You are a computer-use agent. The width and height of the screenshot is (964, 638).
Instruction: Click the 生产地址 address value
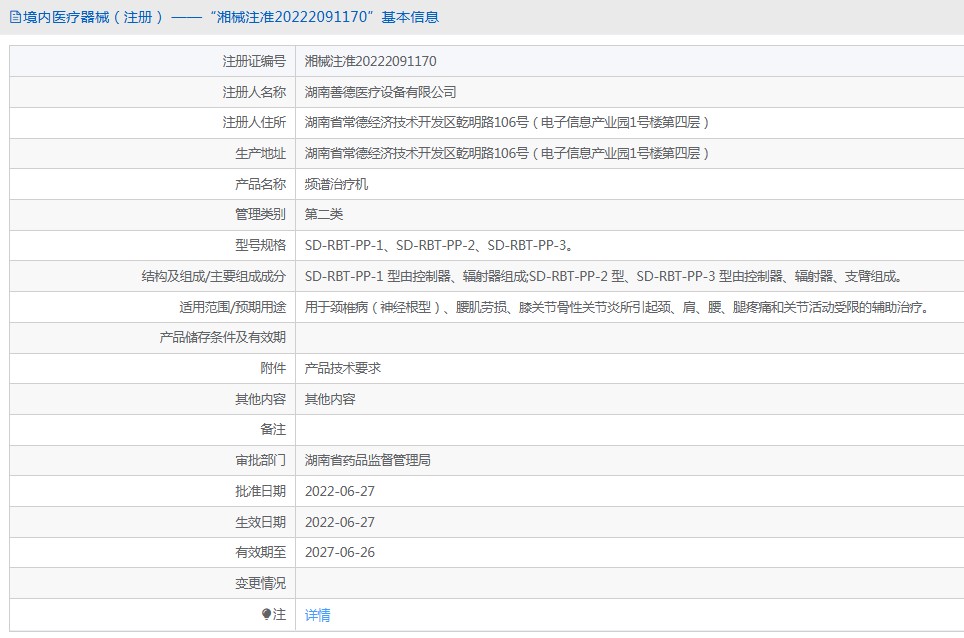point(507,153)
